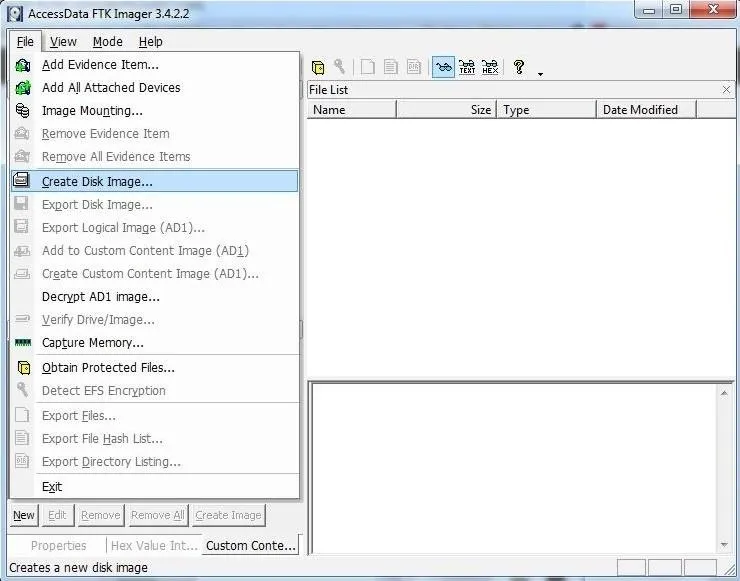Click the Add Evidence Item menu icon
Image resolution: width=740 pixels, height=581 pixels.
pos(22,65)
